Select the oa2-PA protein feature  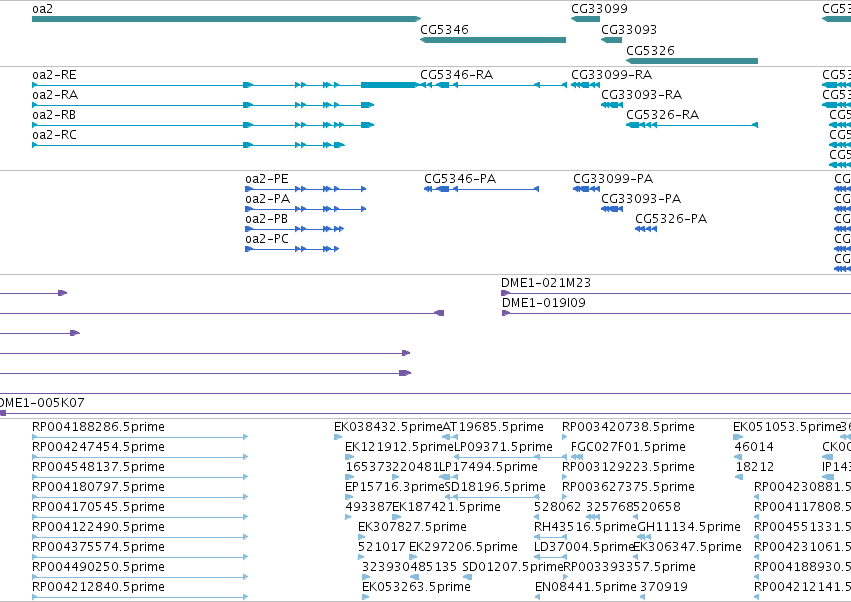click(x=306, y=208)
